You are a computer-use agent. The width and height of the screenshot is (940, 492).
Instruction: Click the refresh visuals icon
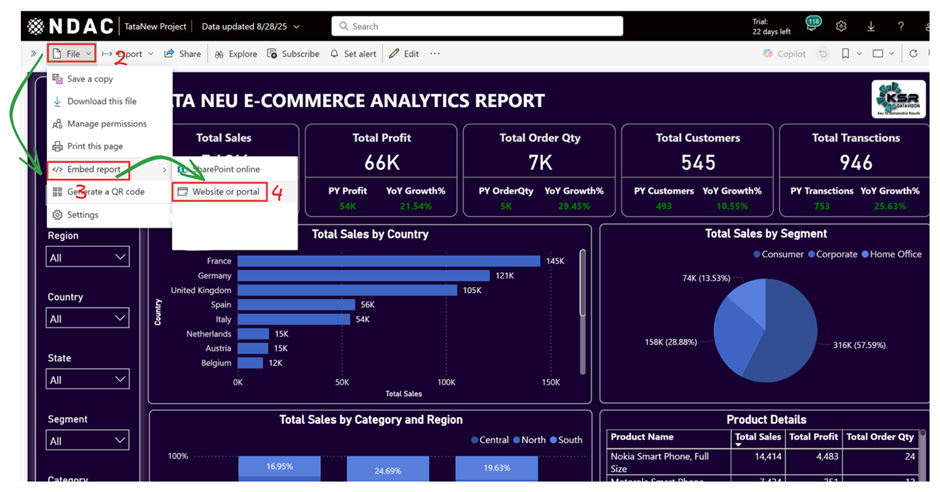(x=913, y=53)
